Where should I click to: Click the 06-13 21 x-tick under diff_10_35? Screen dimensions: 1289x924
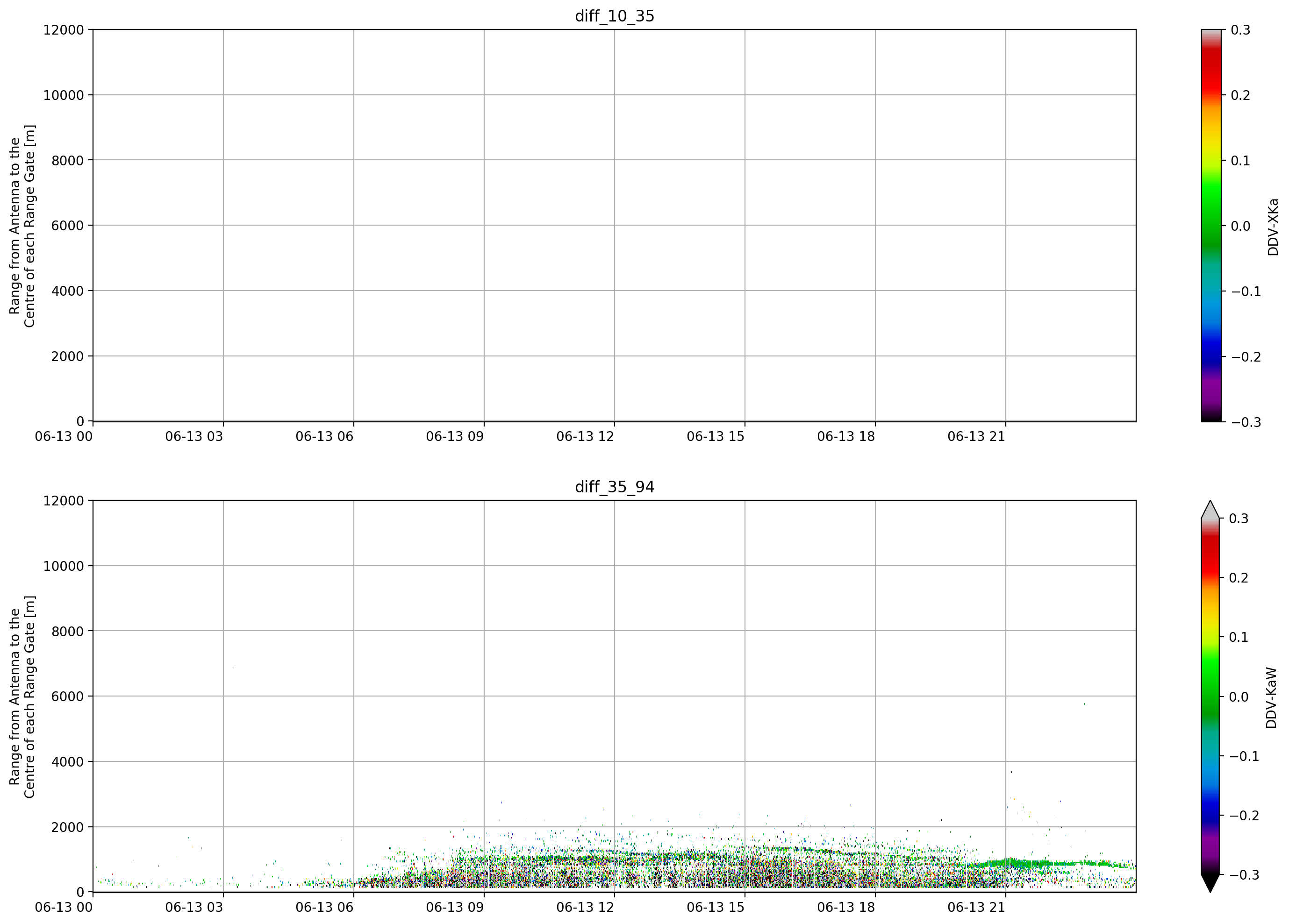pyautogui.click(x=976, y=436)
